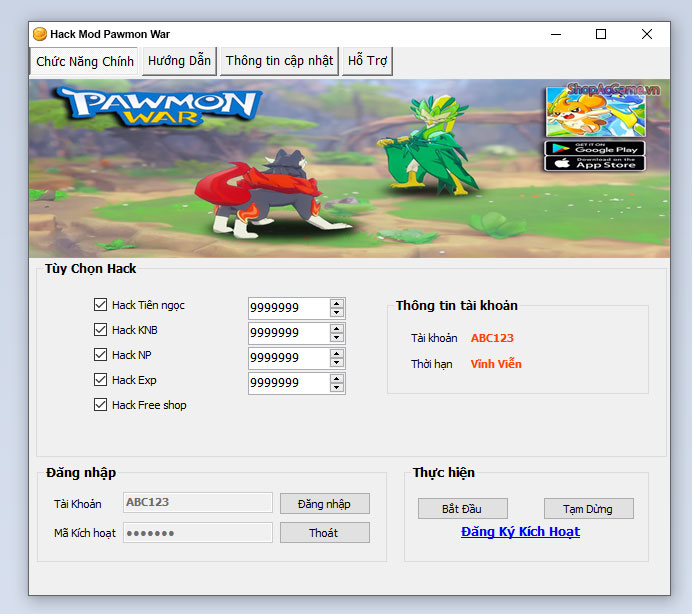693x616 pixels.
Task: Open the Hỗ Trợ tab
Action: (367, 61)
